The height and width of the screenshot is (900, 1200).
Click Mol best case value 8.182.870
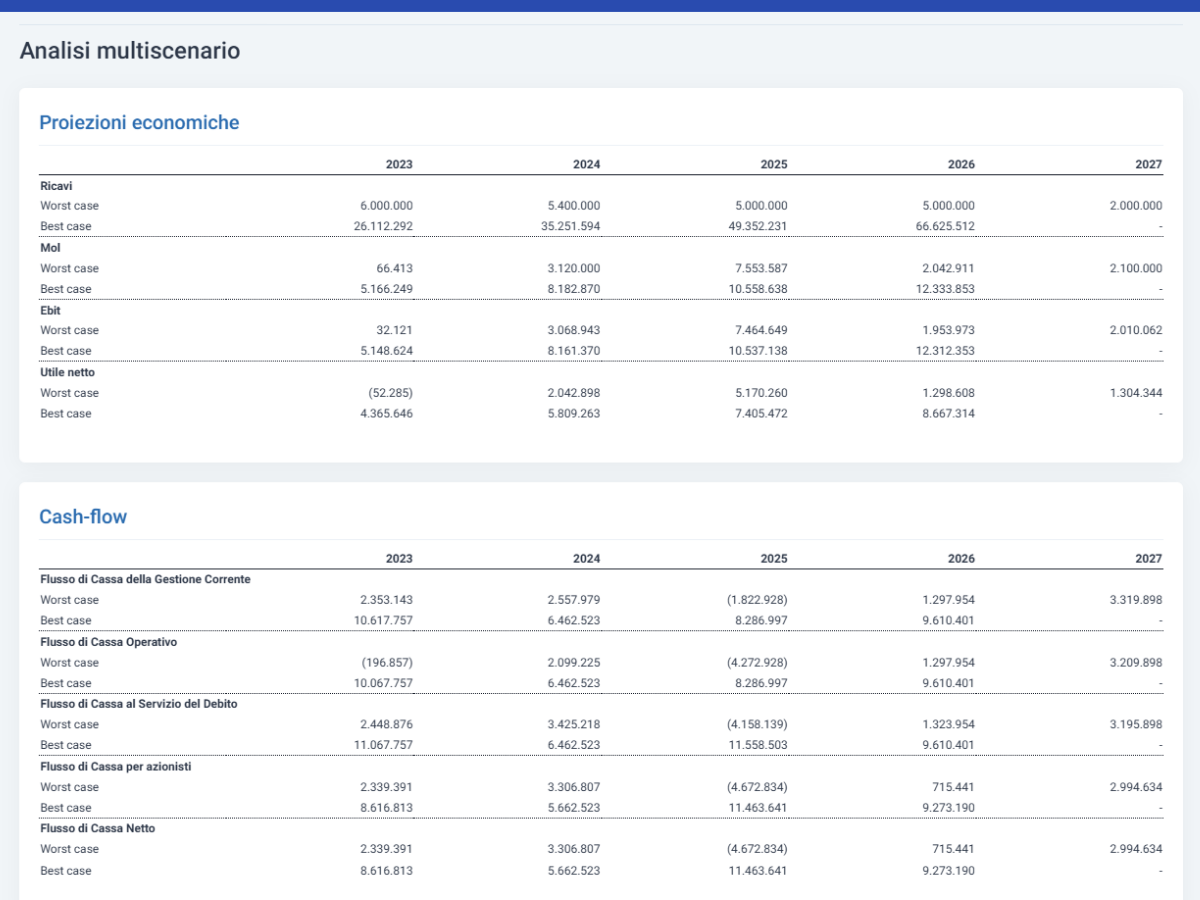tap(574, 289)
